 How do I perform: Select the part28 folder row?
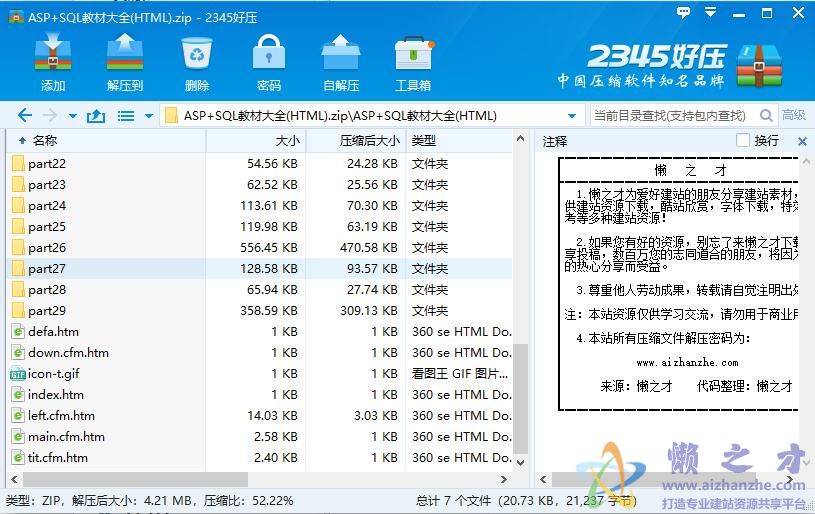(x=260, y=290)
